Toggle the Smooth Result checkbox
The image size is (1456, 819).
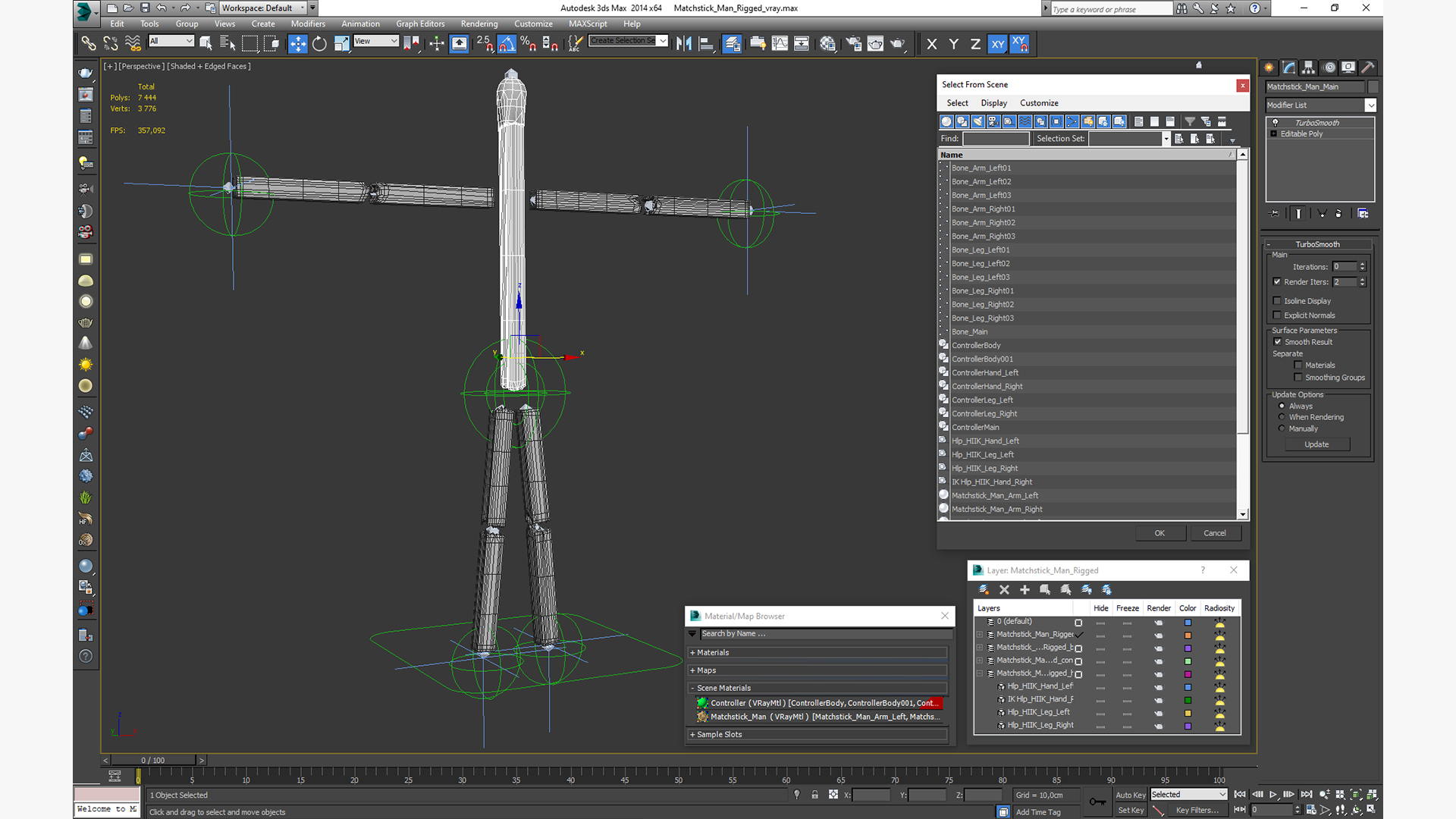pyautogui.click(x=1277, y=342)
